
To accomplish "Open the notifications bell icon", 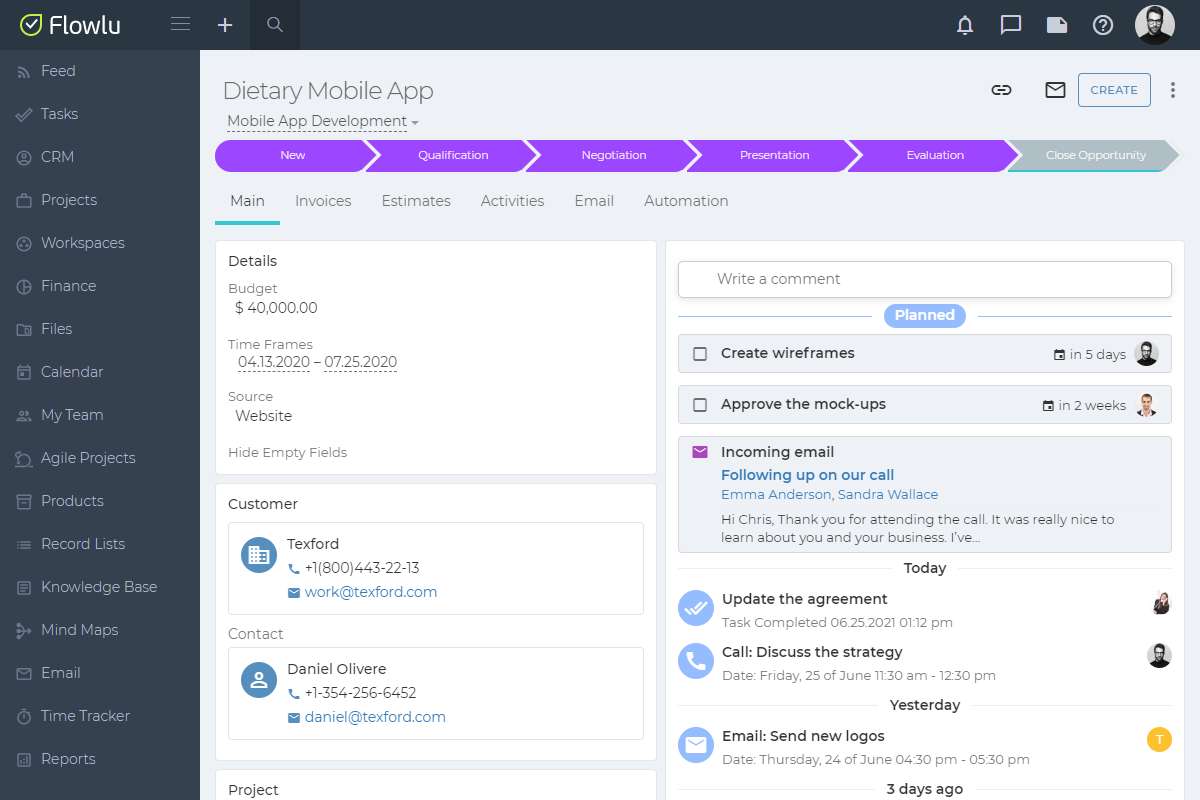I will 965,25.
